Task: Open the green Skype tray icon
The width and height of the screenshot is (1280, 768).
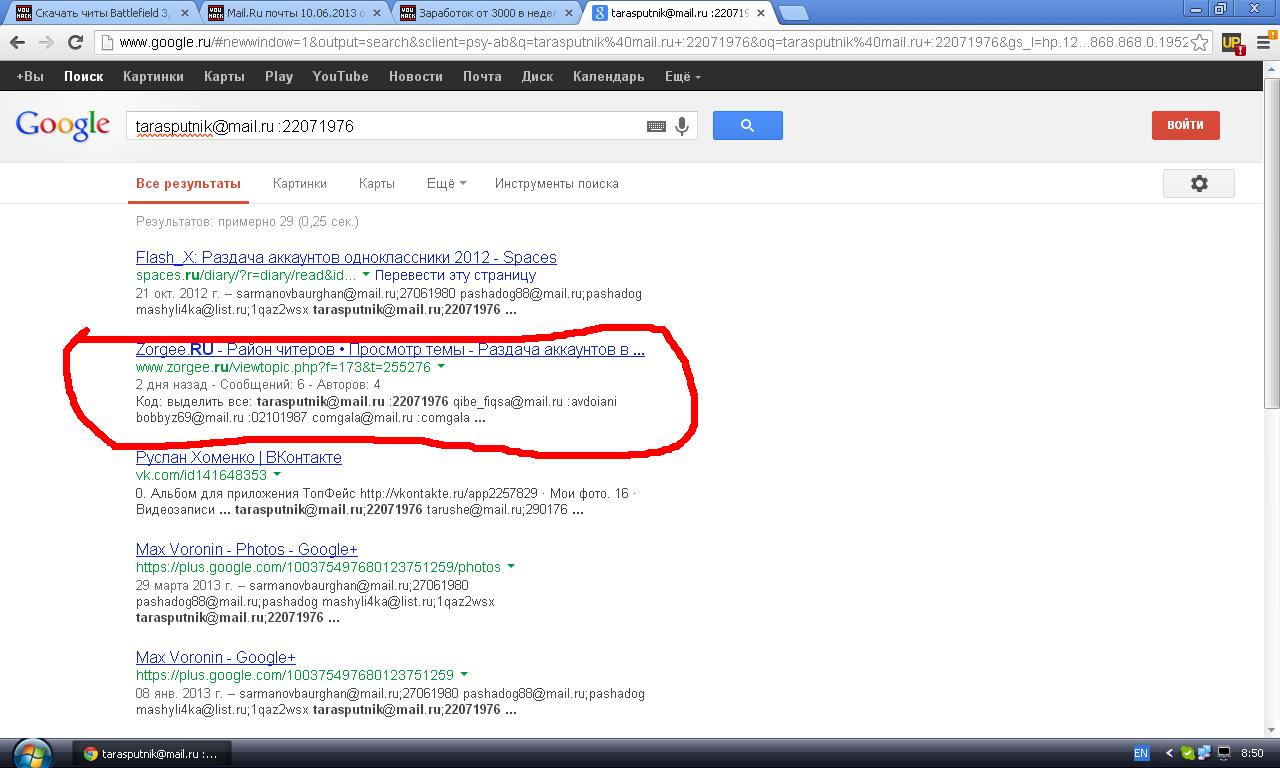Action: coord(1187,753)
